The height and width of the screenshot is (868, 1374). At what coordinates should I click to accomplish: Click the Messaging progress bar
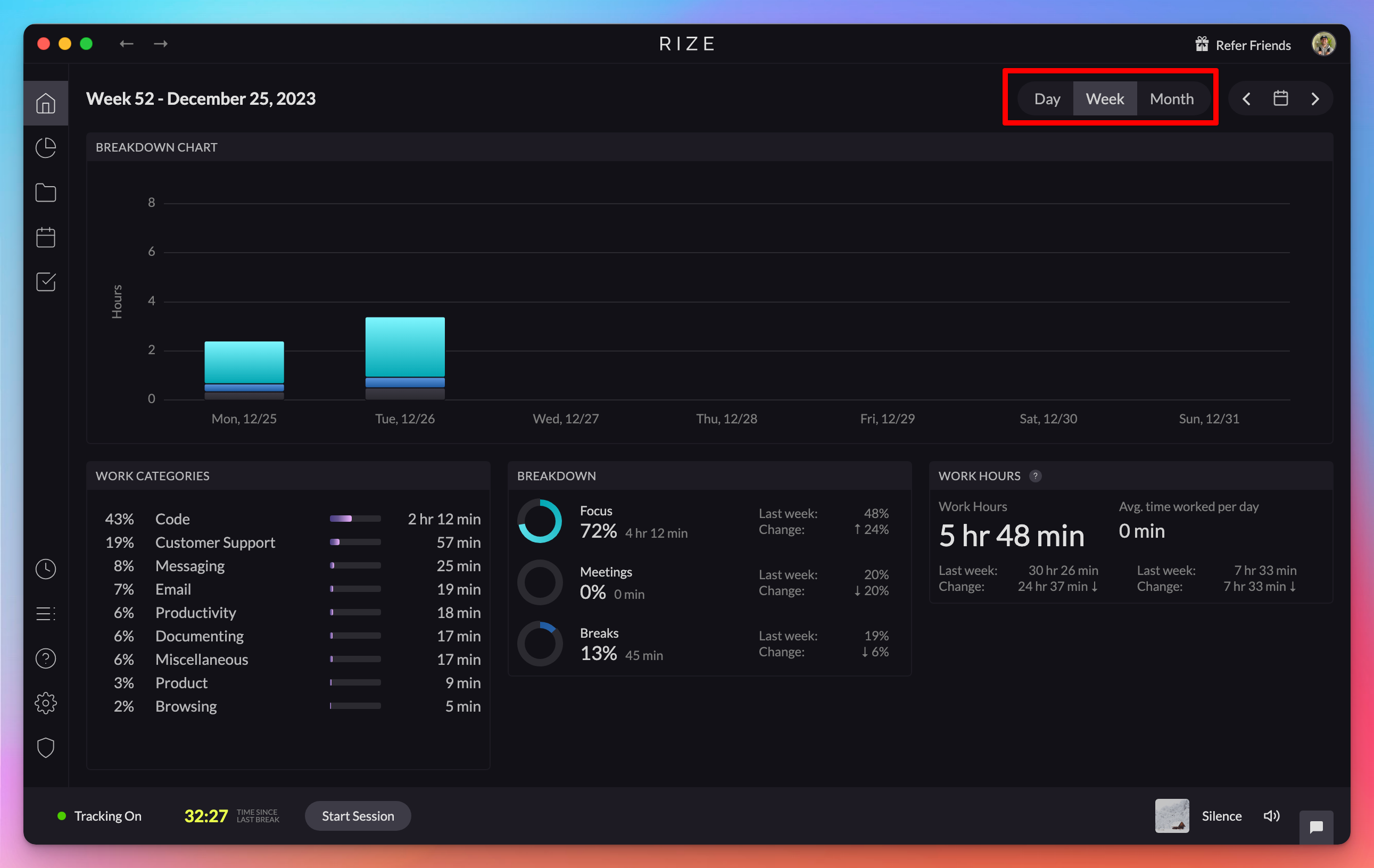[x=355, y=565]
